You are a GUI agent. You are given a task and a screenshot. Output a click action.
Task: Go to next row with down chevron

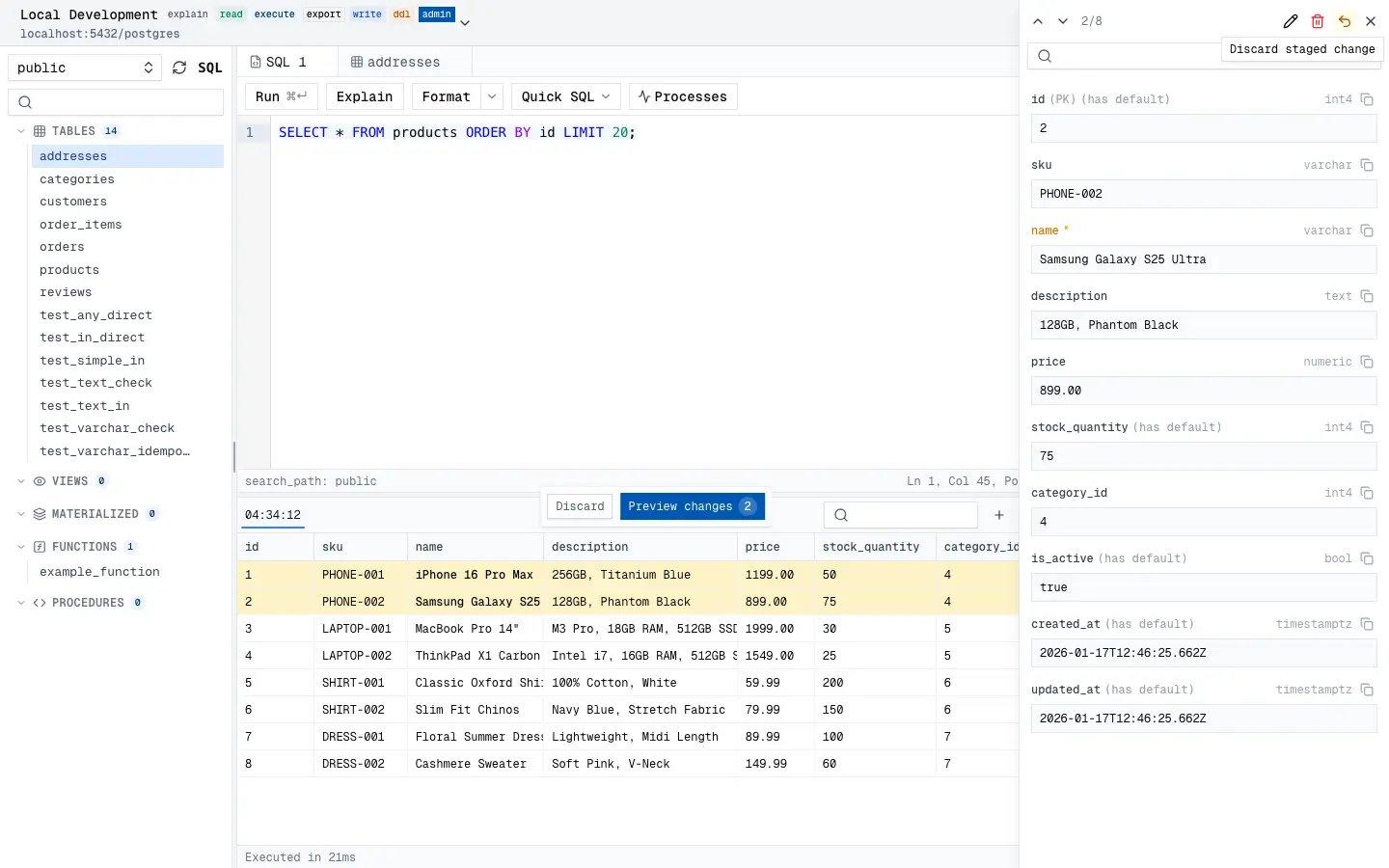click(x=1063, y=21)
